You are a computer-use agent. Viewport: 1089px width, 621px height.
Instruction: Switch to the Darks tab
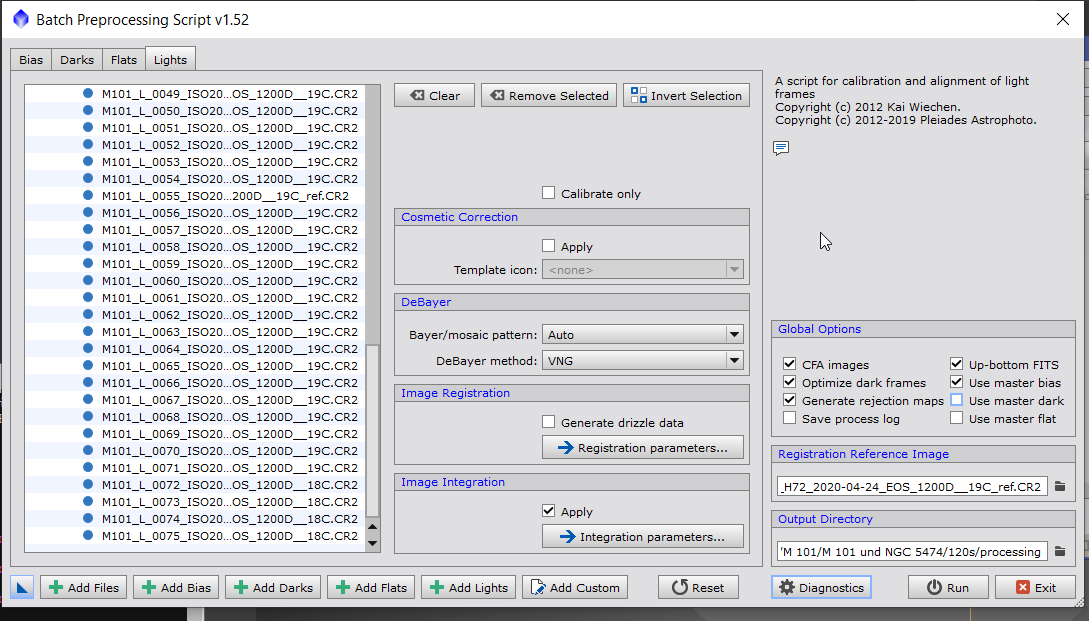[x=76, y=60]
